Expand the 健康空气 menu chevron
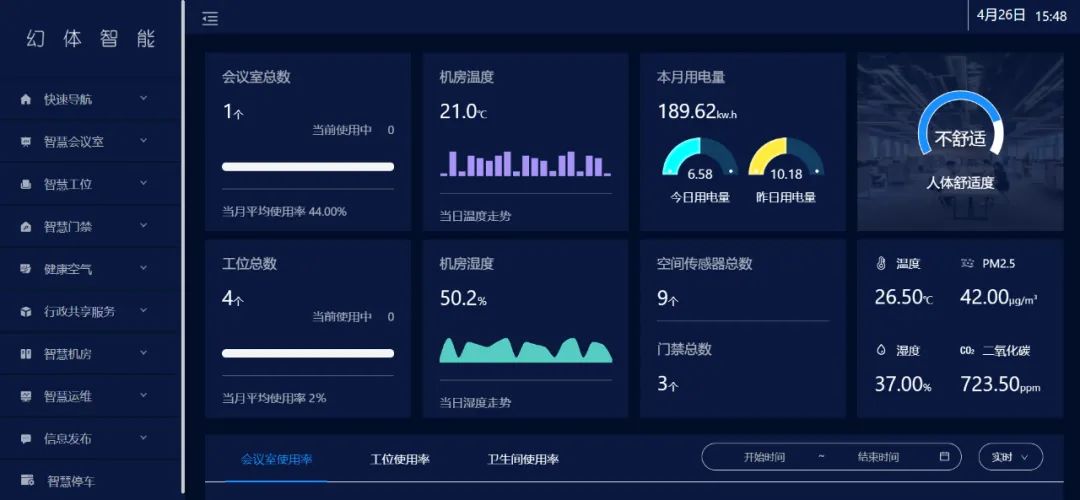Viewport: 1080px width, 500px height. tap(143, 268)
